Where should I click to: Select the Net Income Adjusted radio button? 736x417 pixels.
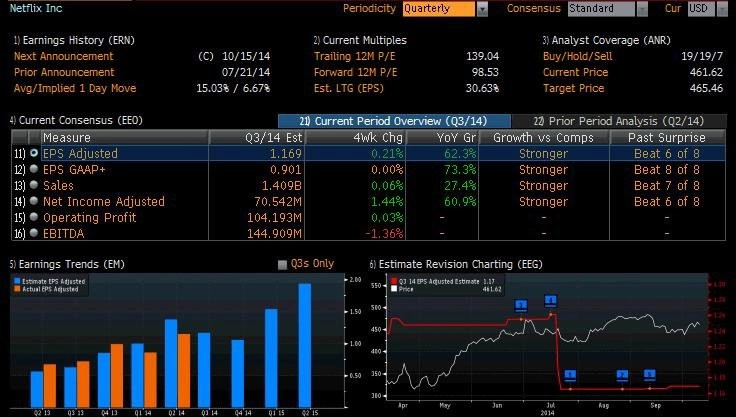tap(34, 201)
